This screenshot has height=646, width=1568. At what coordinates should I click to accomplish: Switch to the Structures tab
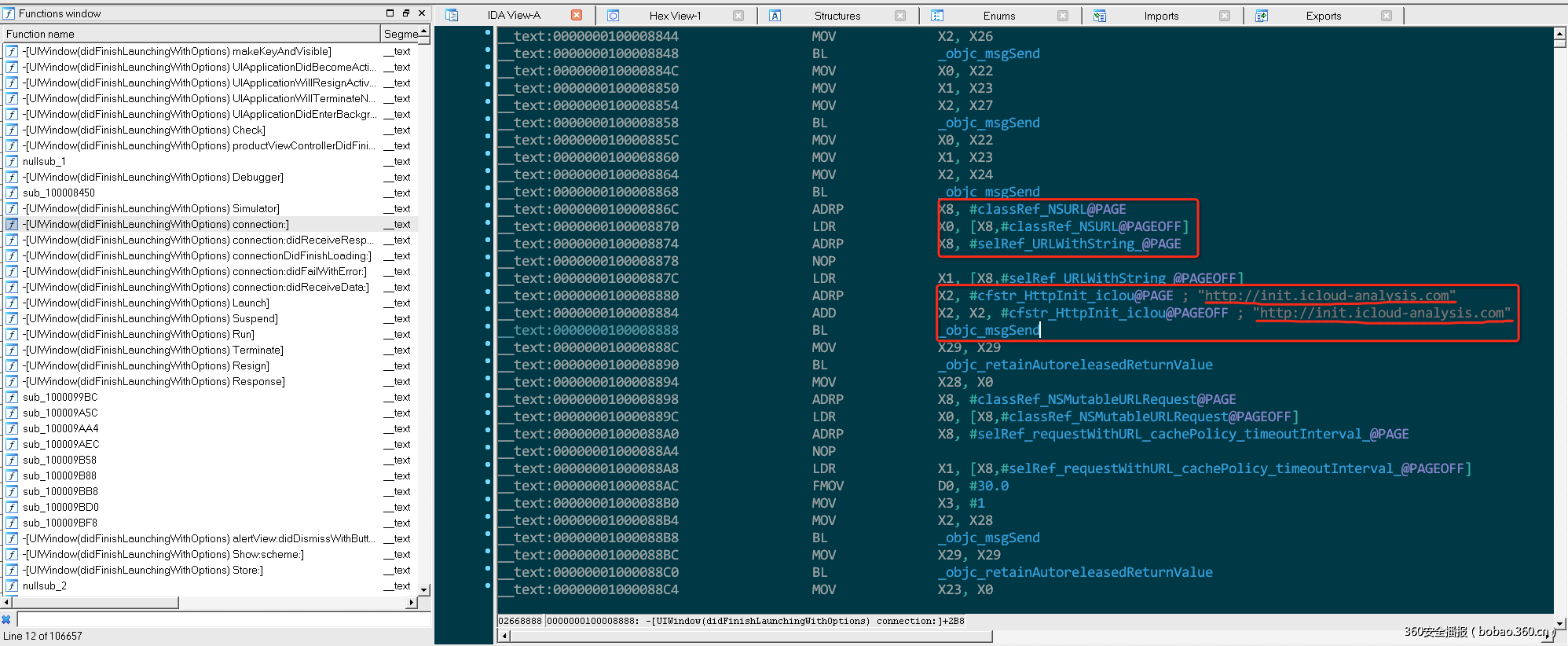(x=837, y=15)
